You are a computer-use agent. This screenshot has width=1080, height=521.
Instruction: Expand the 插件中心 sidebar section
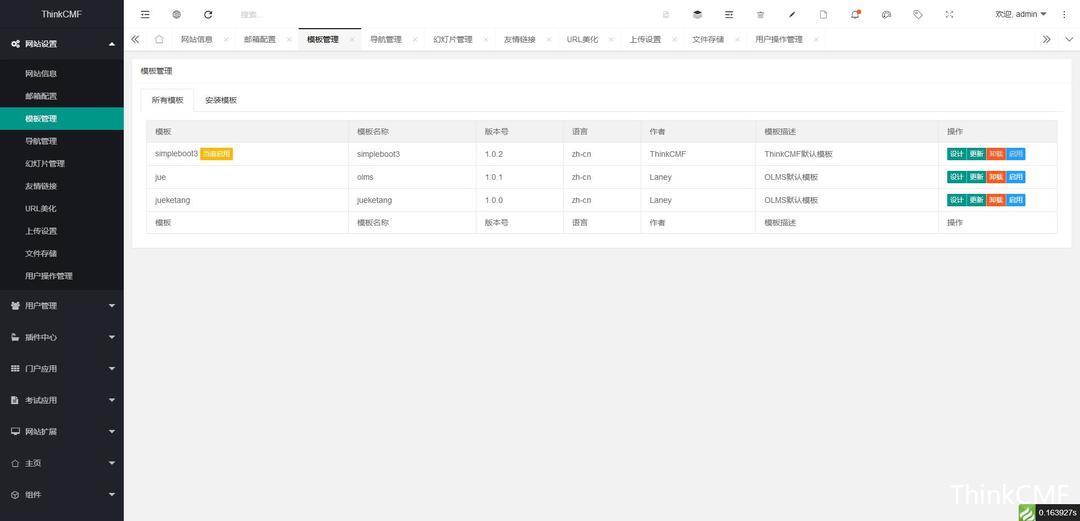tap(62, 337)
